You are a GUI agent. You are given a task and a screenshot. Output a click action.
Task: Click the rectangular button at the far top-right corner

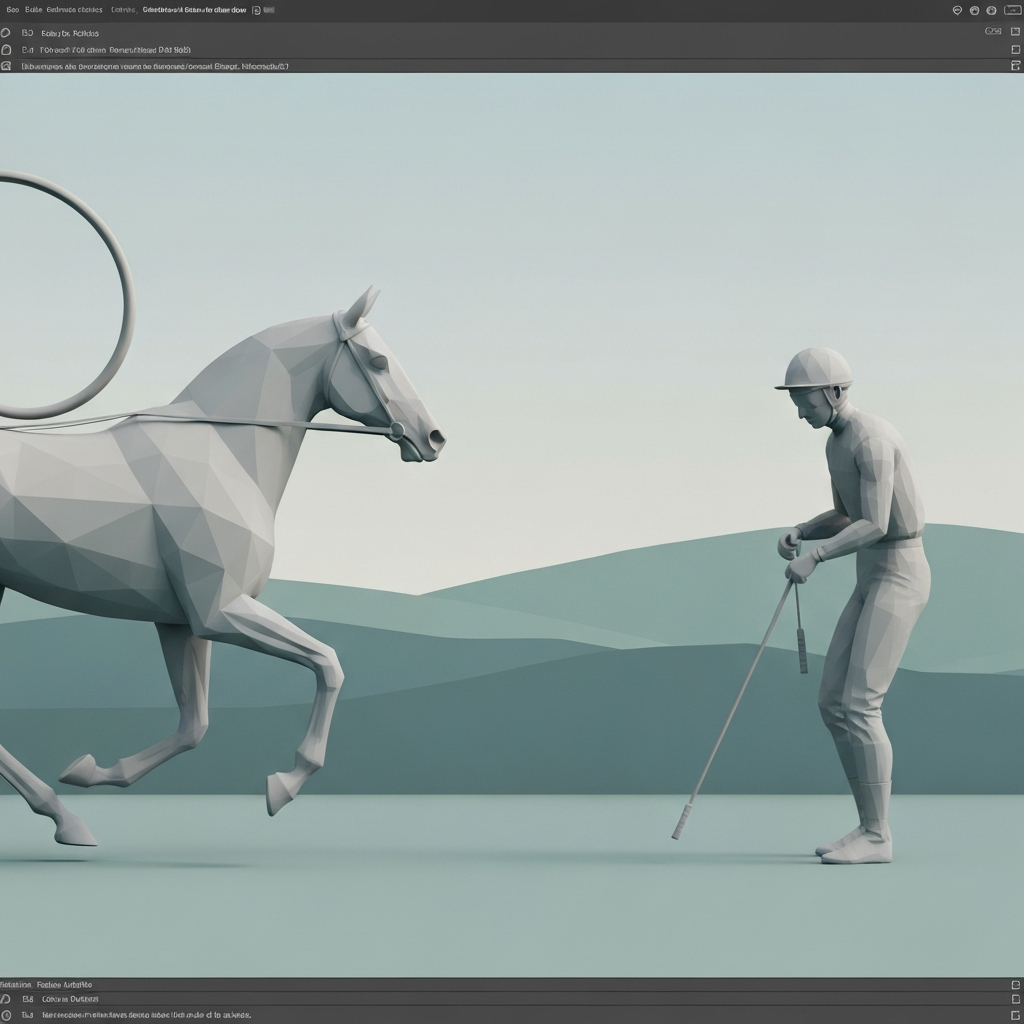pos(1012,10)
